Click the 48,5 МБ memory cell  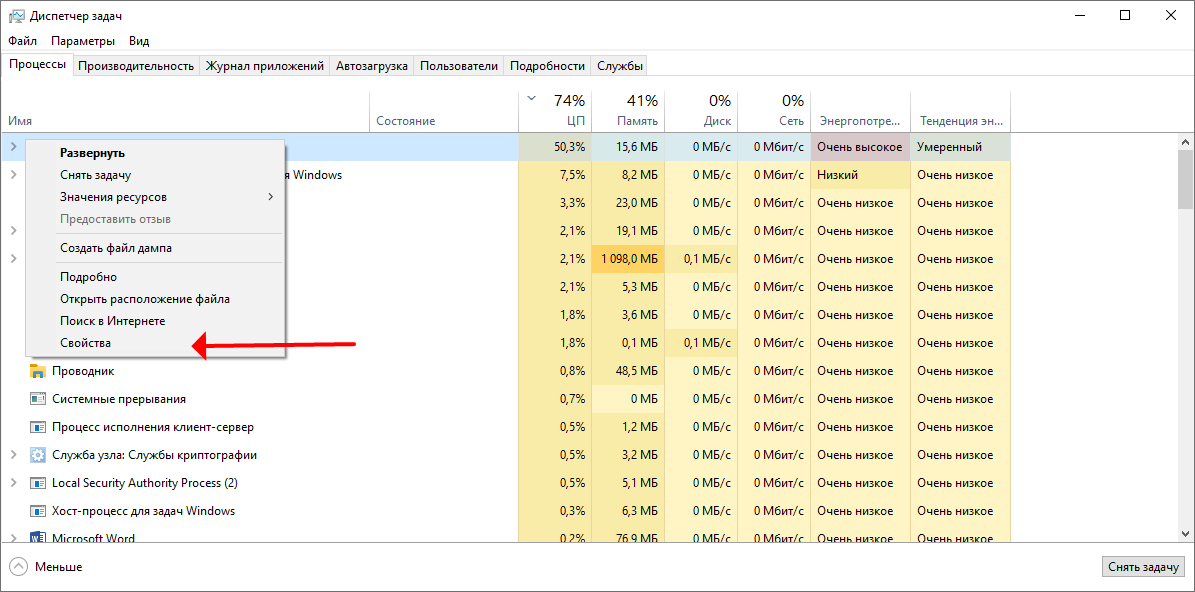tap(627, 371)
